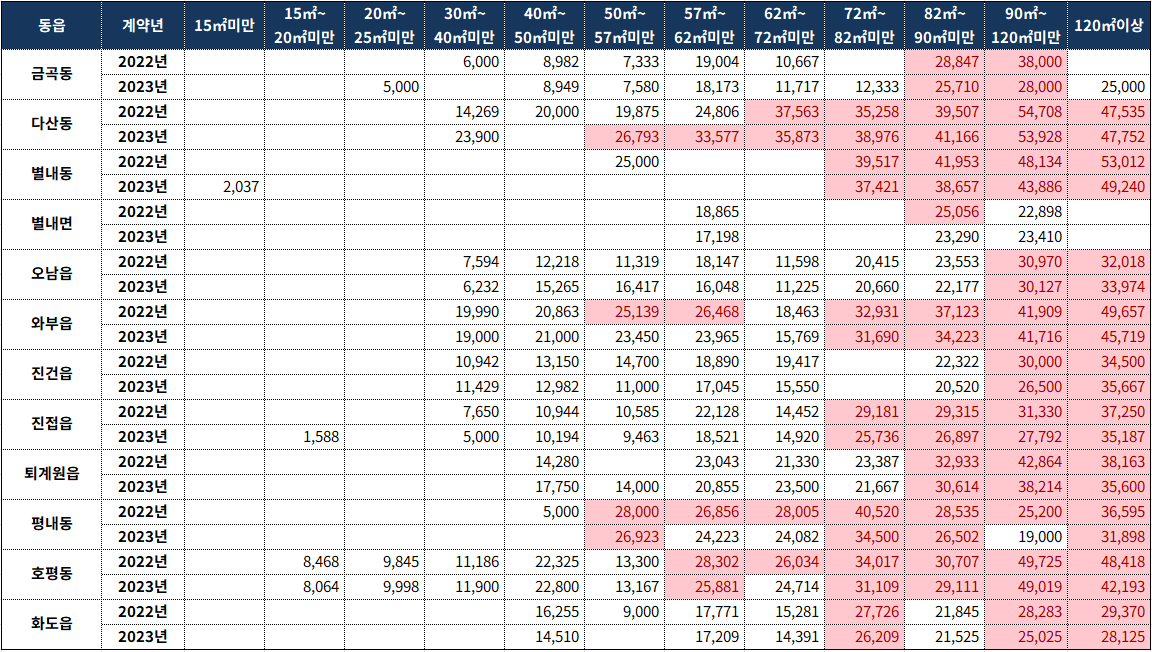The width and height of the screenshot is (1152, 652).
Task: Click the 별내동 row label
Action: [51, 175]
